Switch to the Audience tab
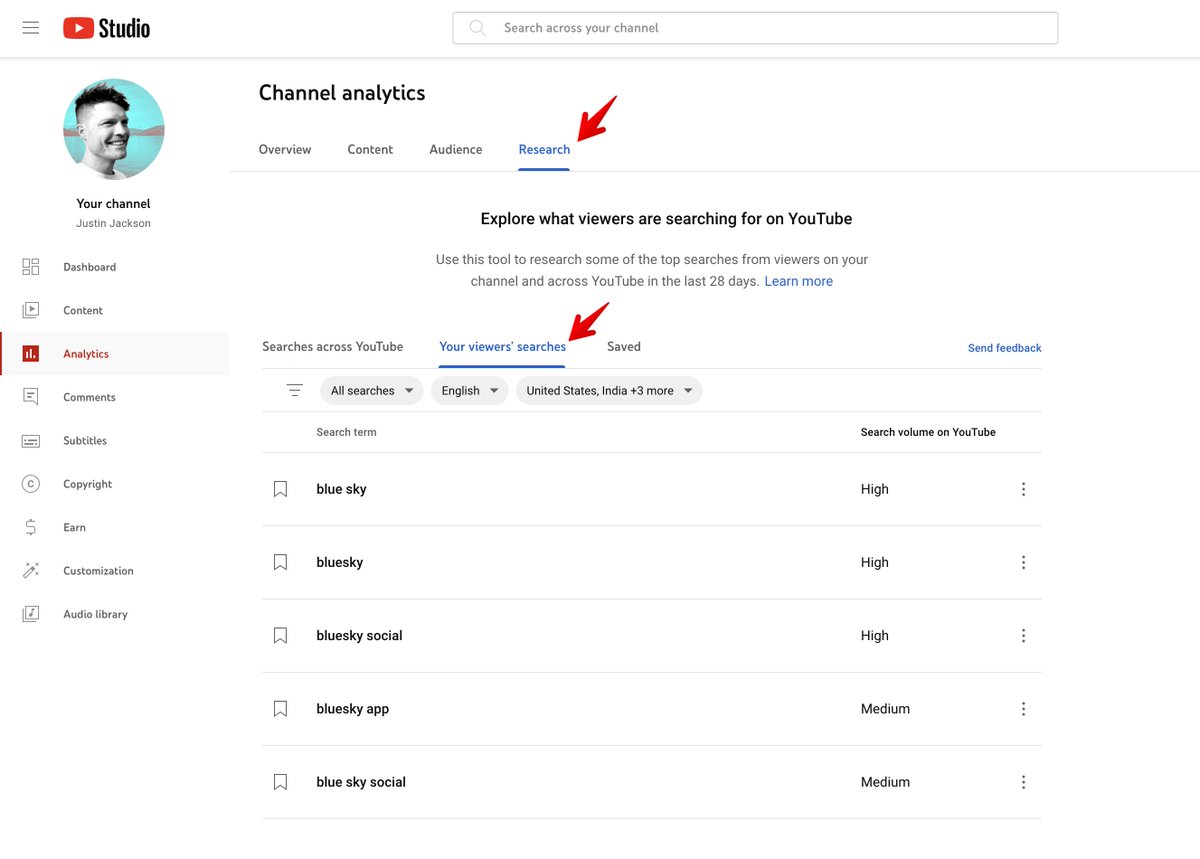 click(x=455, y=150)
